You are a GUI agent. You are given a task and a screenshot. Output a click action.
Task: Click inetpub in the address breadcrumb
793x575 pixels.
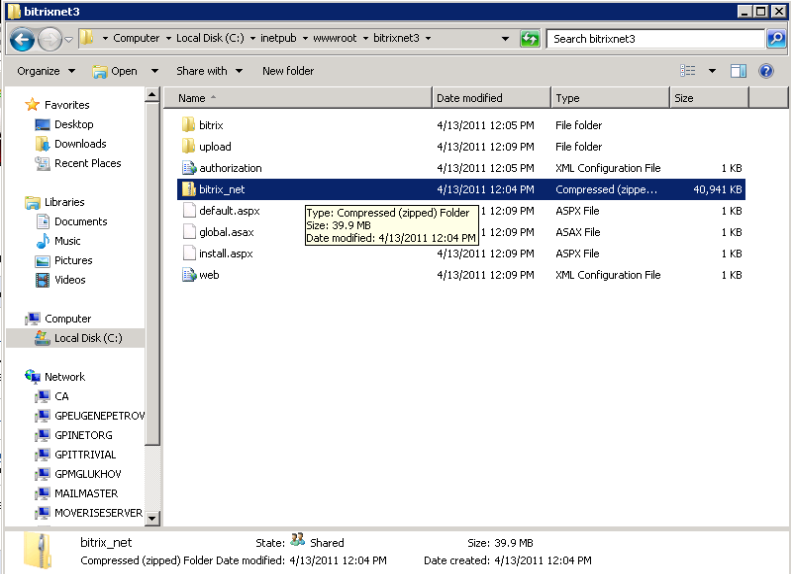tap(278, 38)
